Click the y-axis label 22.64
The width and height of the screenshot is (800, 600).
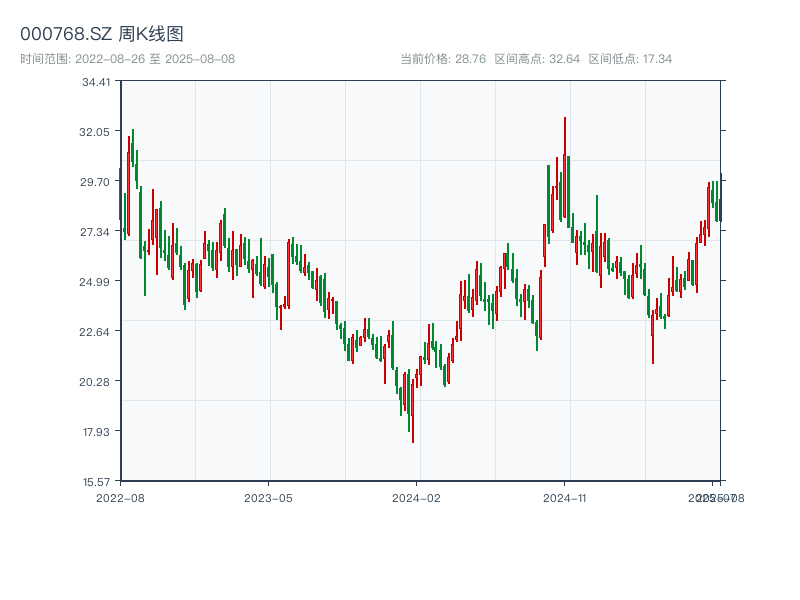[x=94, y=332]
